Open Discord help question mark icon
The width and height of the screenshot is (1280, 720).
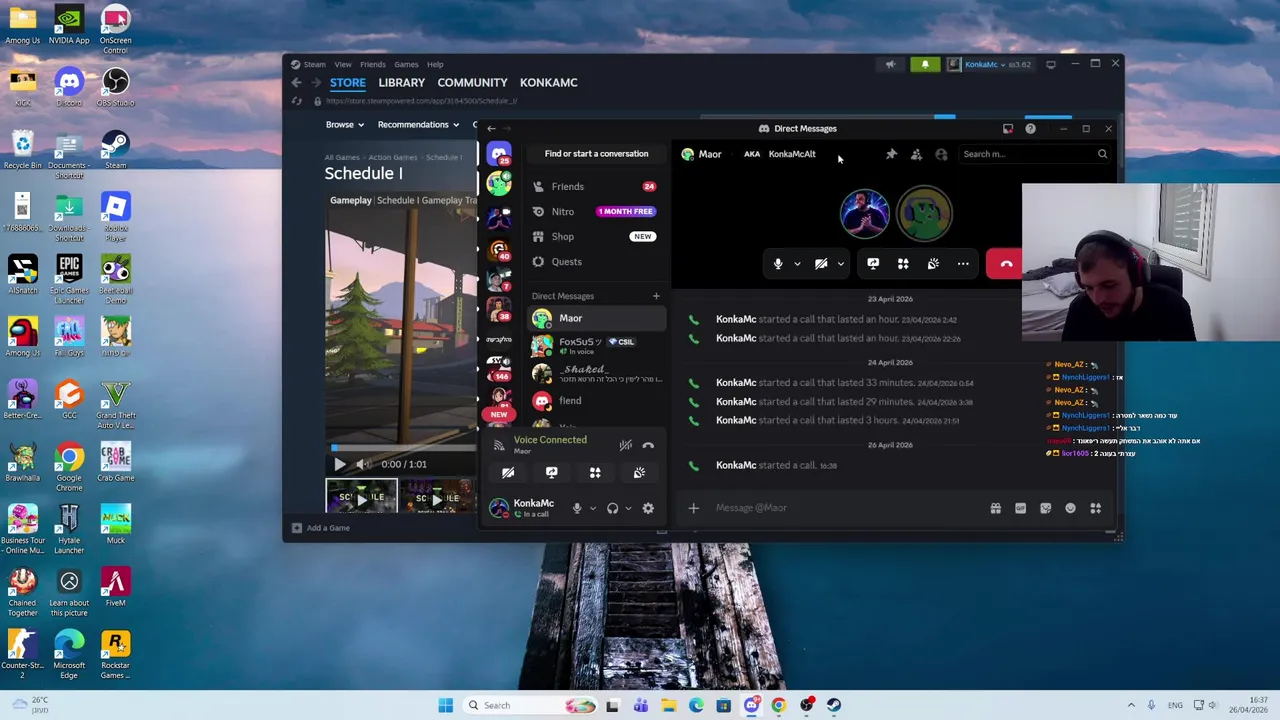tap(1030, 128)
